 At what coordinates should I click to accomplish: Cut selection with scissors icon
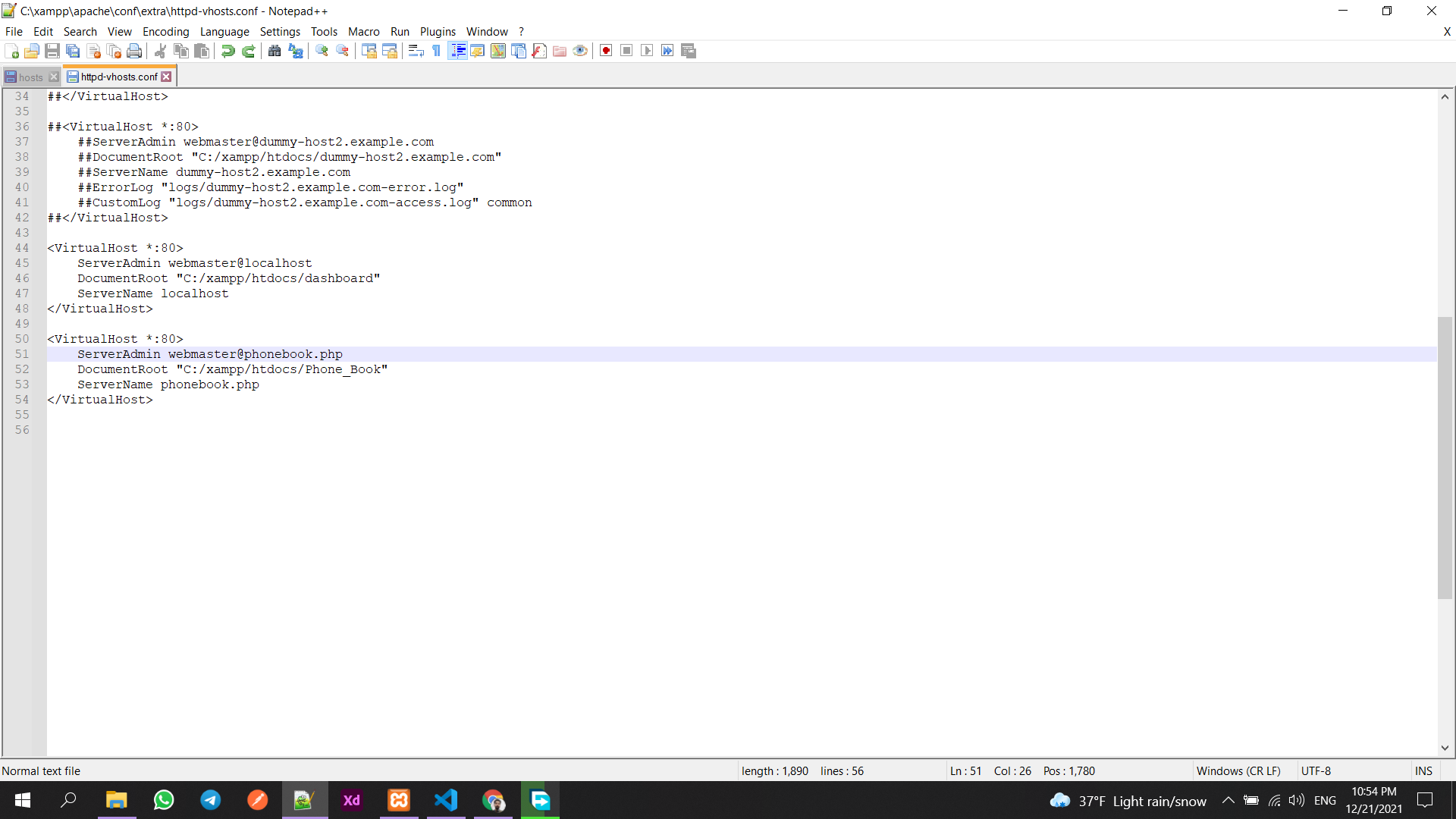coord(160,51)
